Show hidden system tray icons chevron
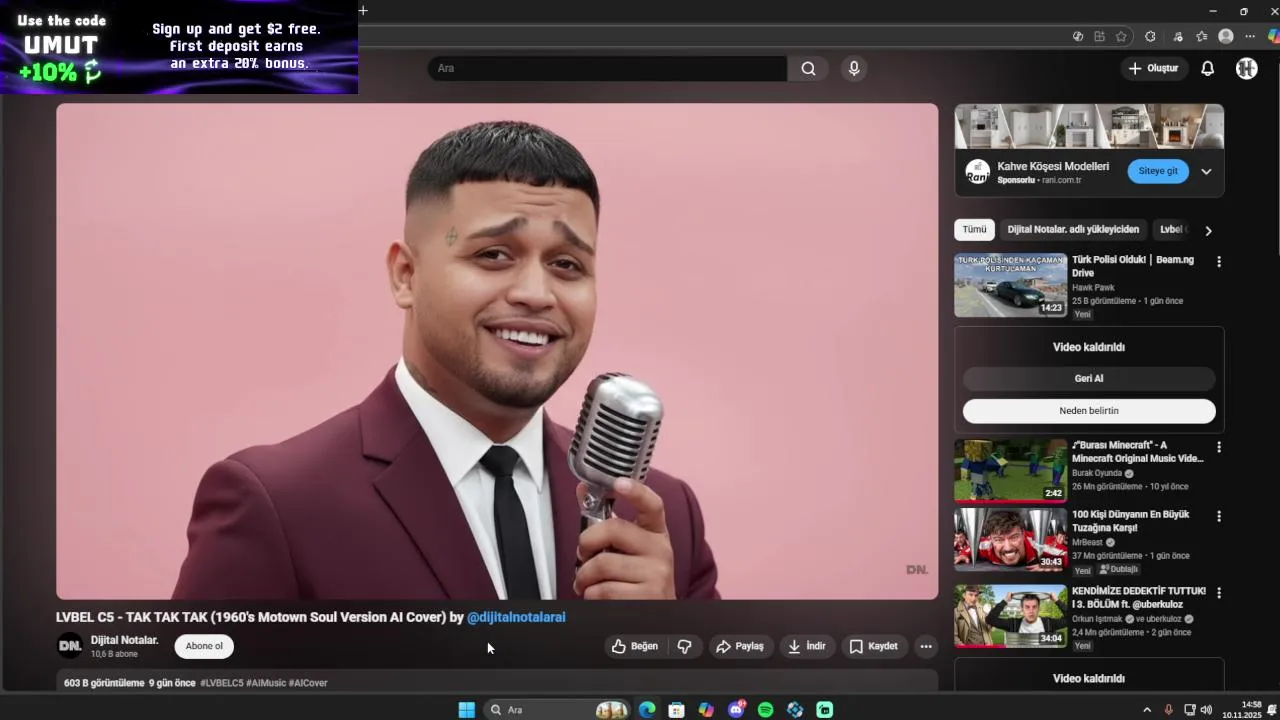 [1147, 710]
